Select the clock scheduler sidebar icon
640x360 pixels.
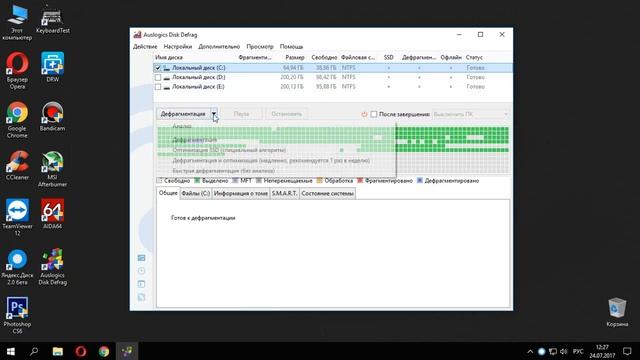141,271
